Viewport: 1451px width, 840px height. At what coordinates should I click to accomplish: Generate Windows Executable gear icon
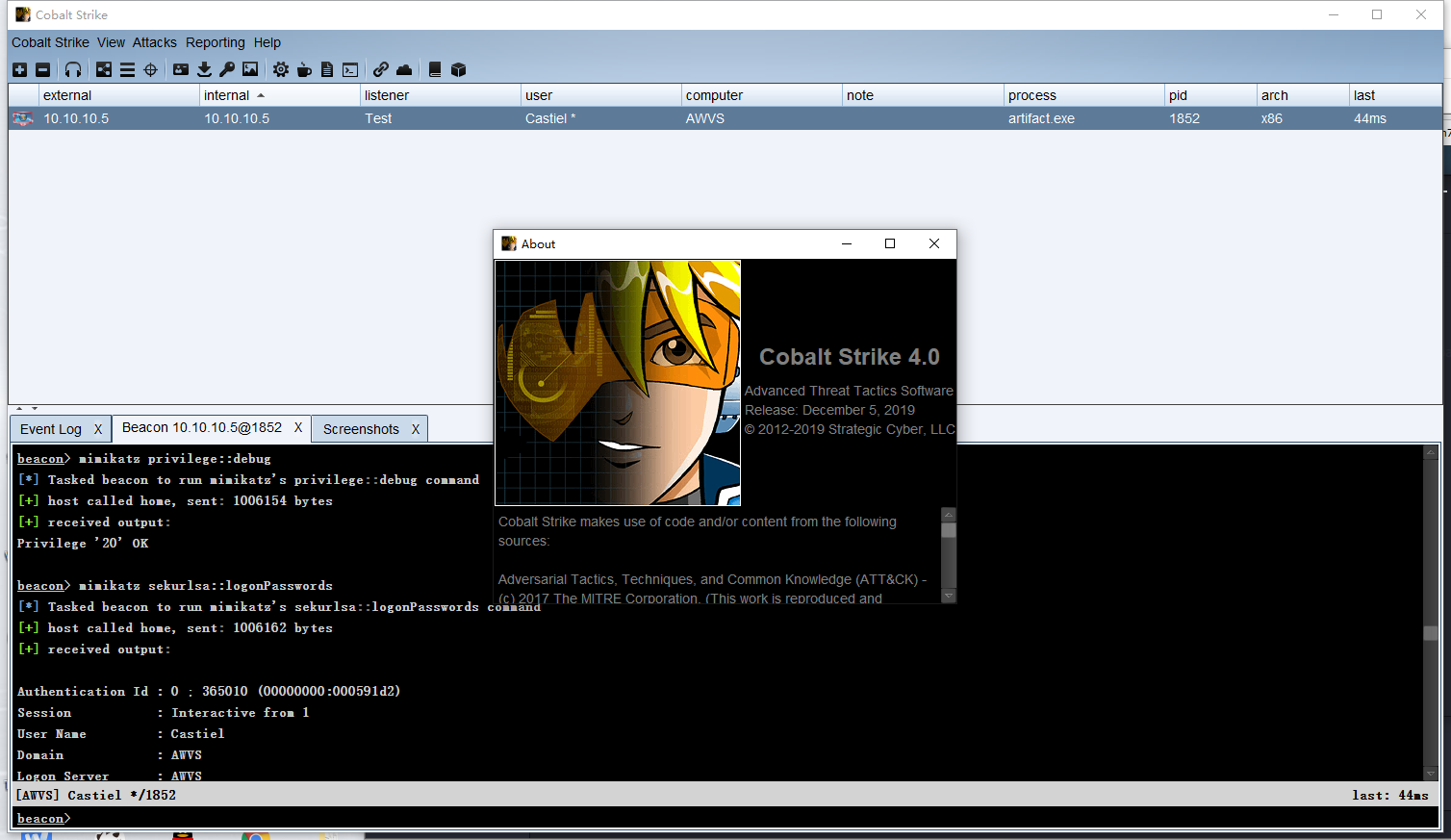(x=281, y=69)
